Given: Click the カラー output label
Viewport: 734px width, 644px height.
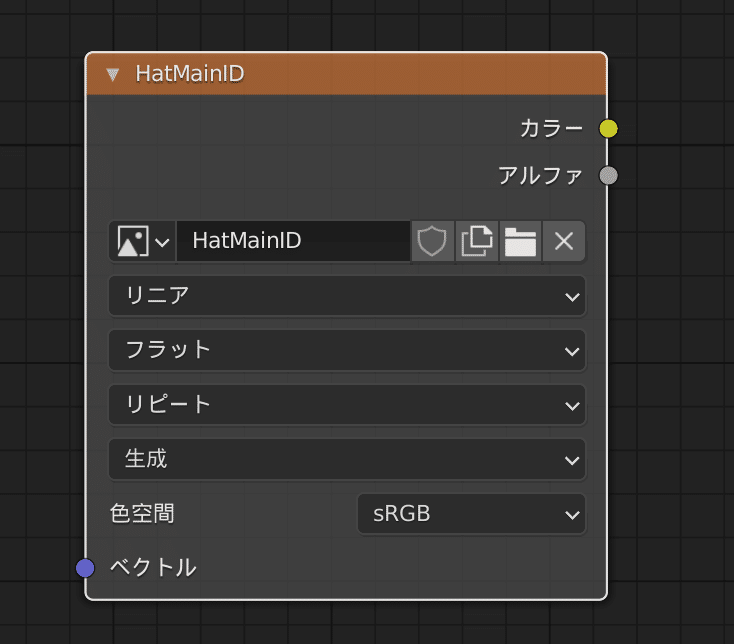Looking at the screenshot, I should coord(551,128).
